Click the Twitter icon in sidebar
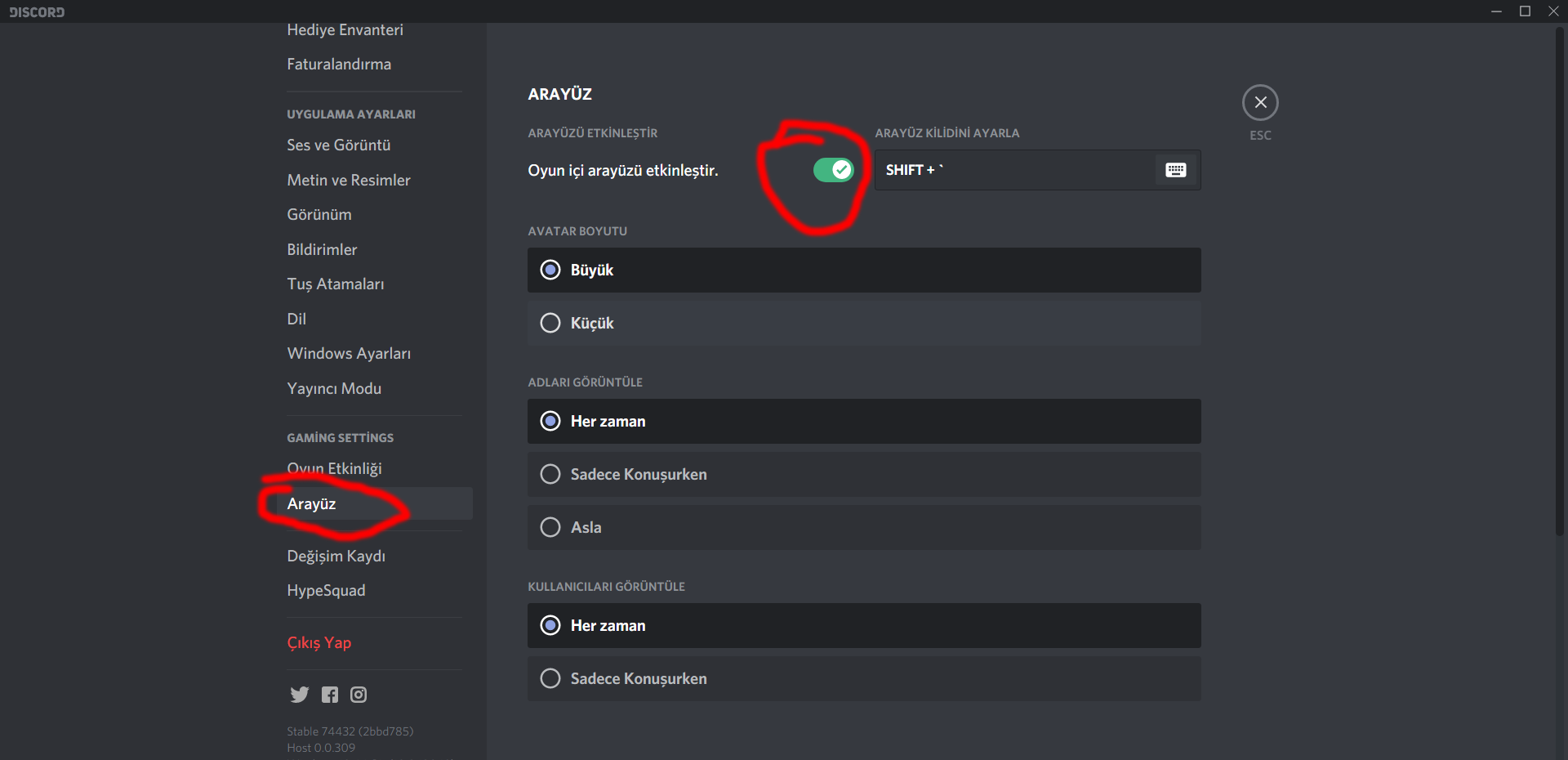The width and height of the screenshot is (1568, 760). pos(300,695)
